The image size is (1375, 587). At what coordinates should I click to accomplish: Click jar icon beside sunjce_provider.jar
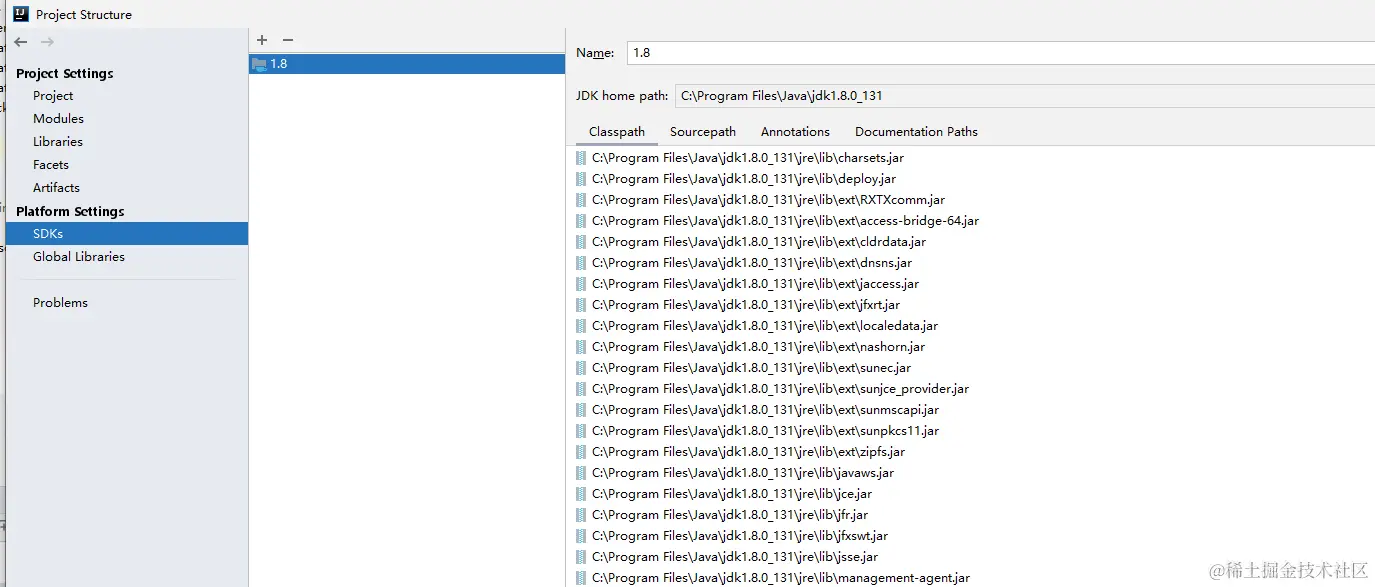click(581, 389)
